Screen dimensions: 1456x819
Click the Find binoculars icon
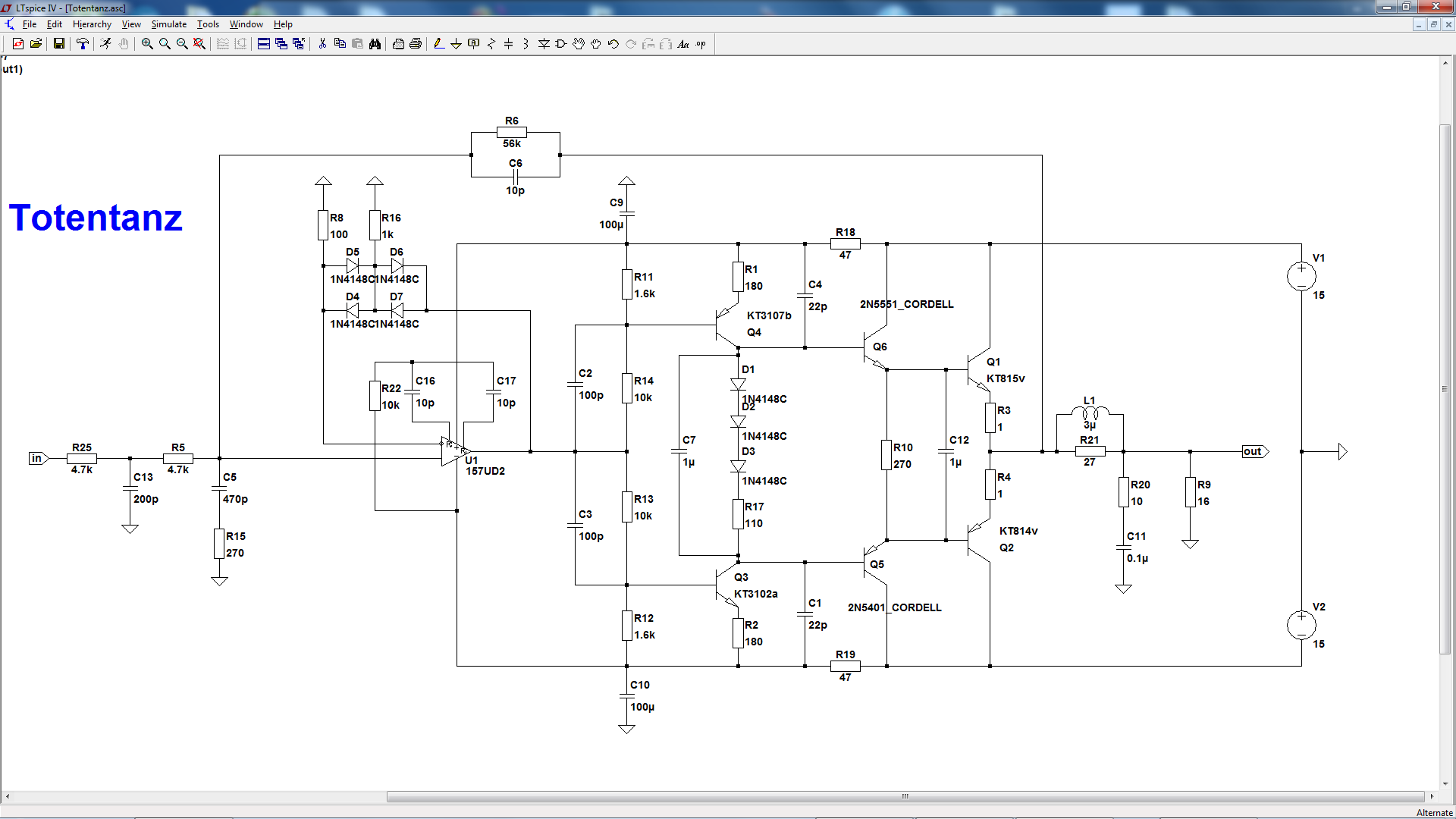(375, 44)
